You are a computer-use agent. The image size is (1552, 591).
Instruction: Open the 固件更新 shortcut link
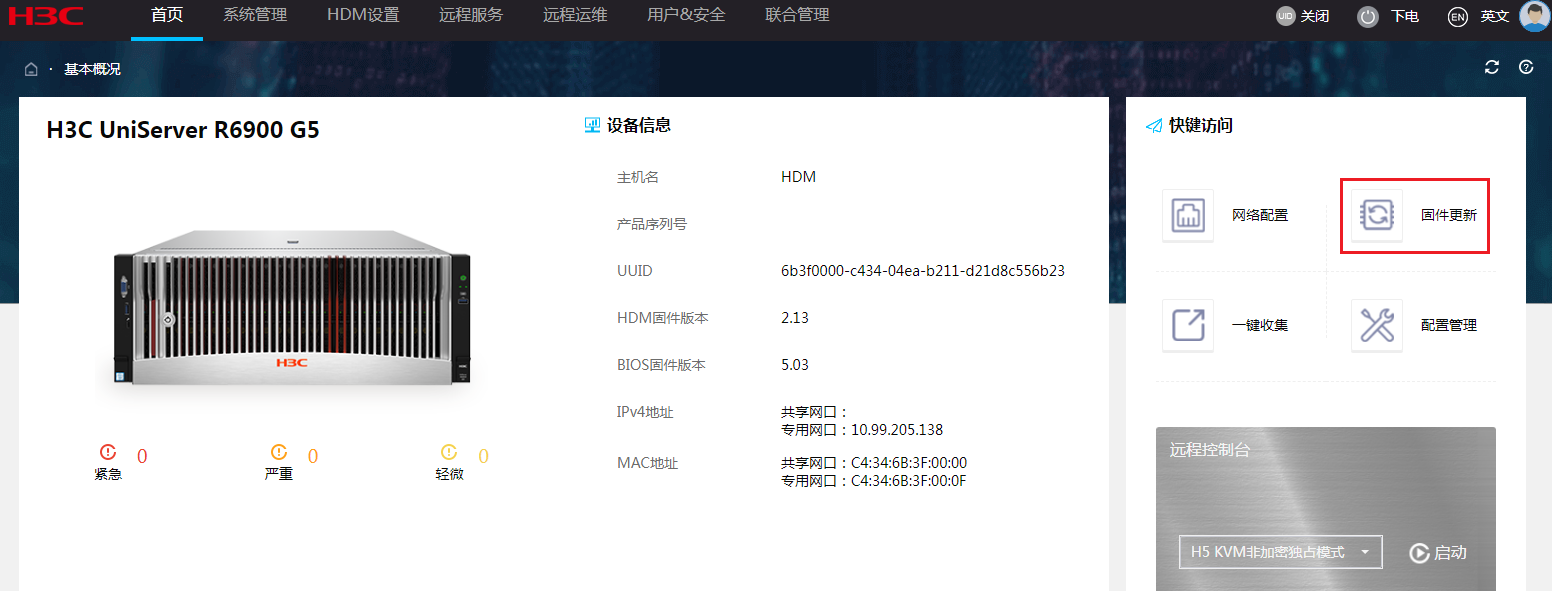1449,215
